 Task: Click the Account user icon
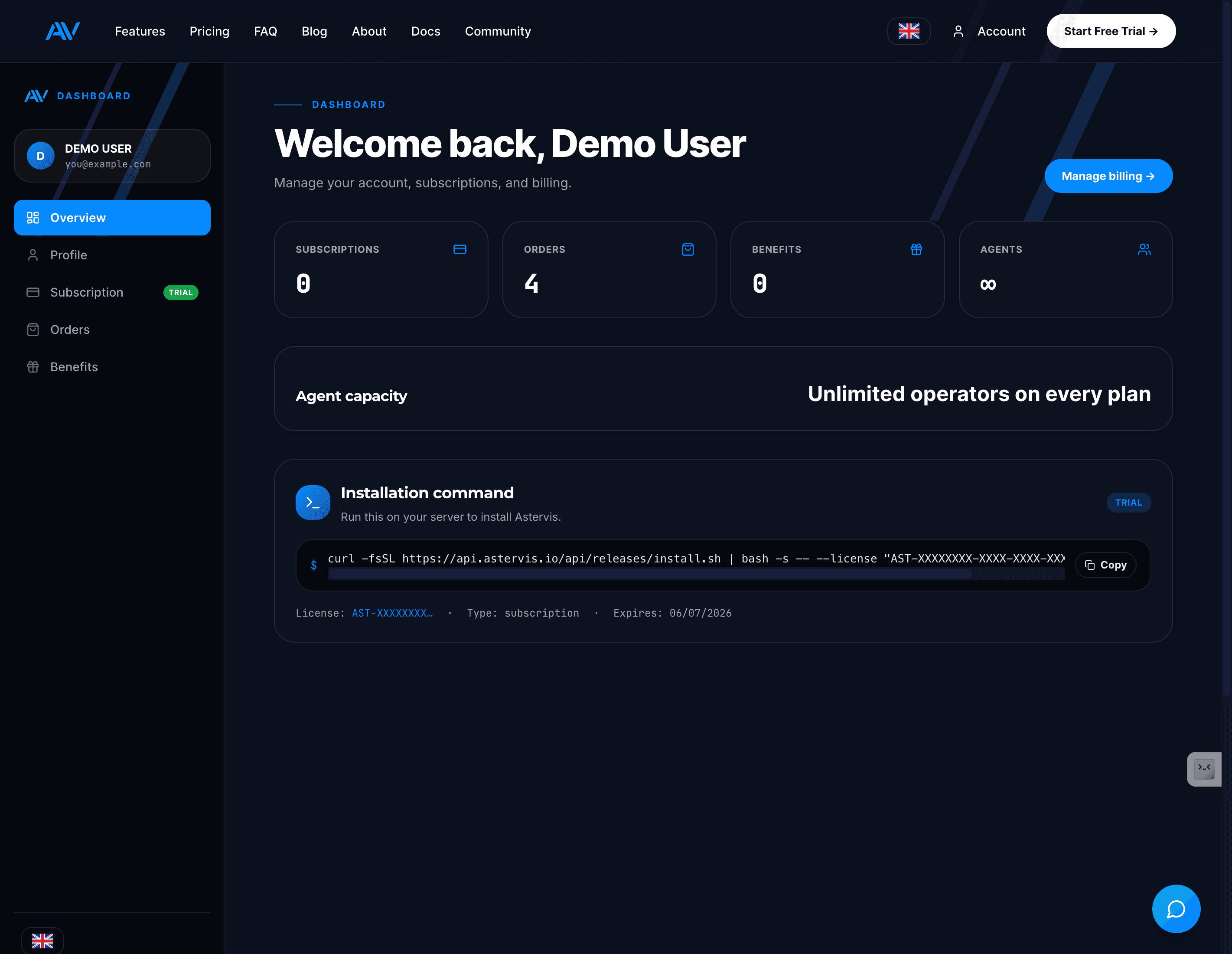point(958,31)
